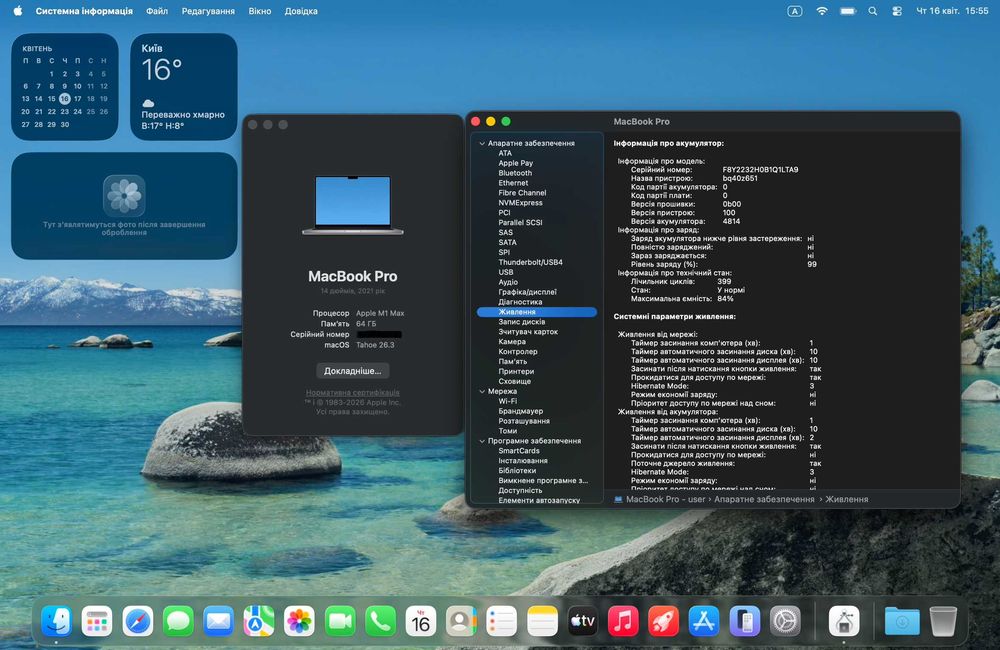Open Control Center in menu bar
This screenshot has width=1000, height=650.
[x=897, y=11]
